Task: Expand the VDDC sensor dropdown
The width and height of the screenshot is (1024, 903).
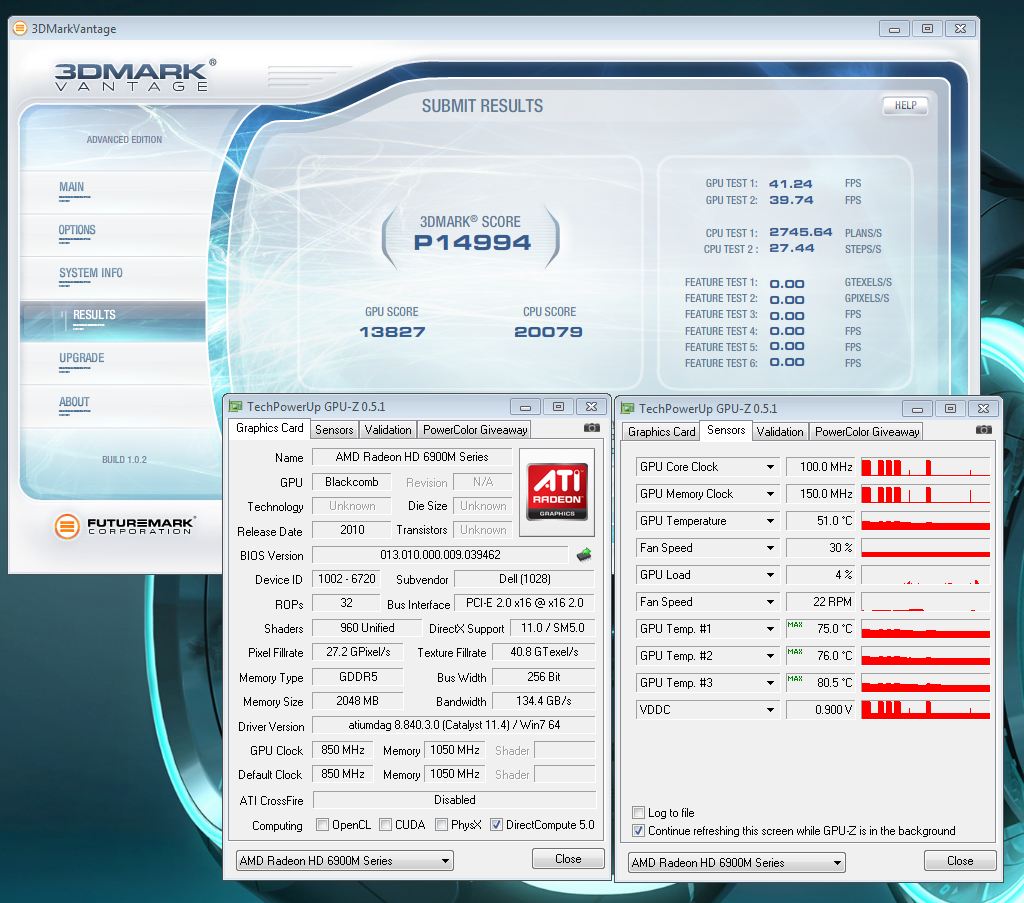Action: [x=770, y=710]
